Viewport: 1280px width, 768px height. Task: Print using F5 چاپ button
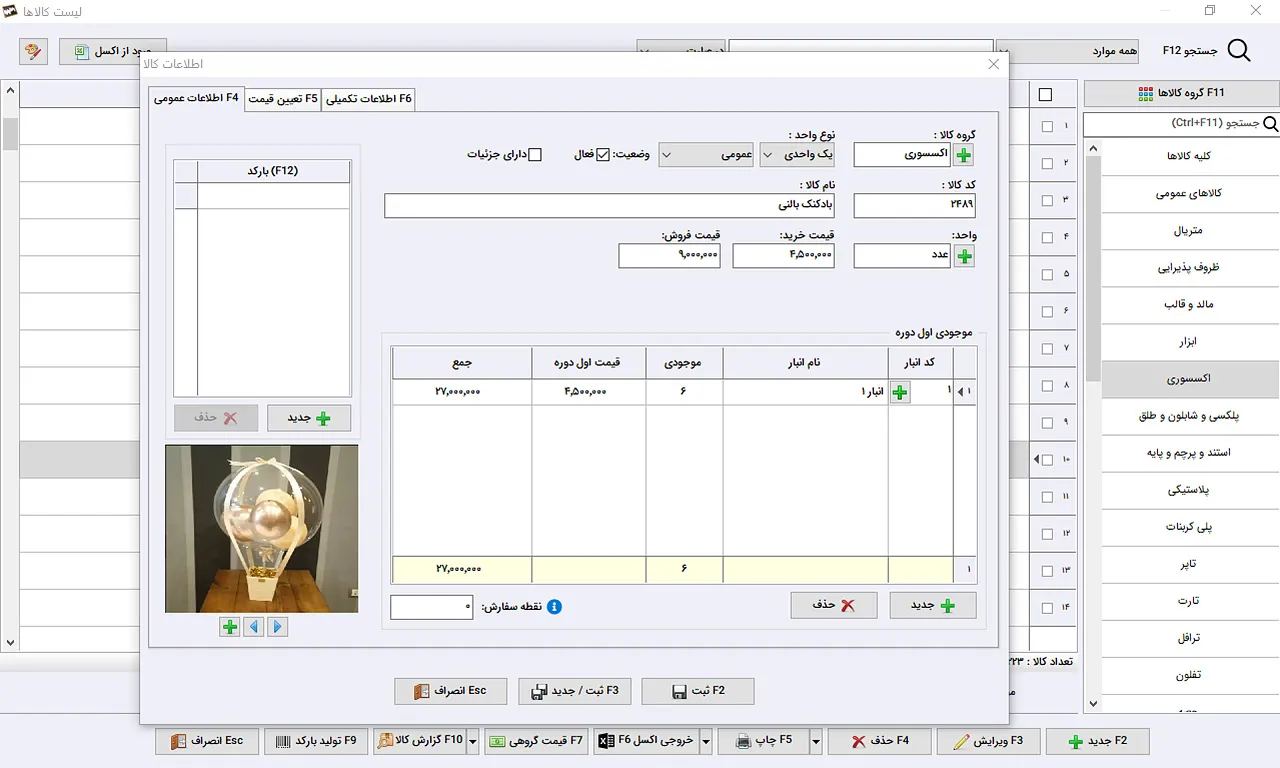(763, 741)
